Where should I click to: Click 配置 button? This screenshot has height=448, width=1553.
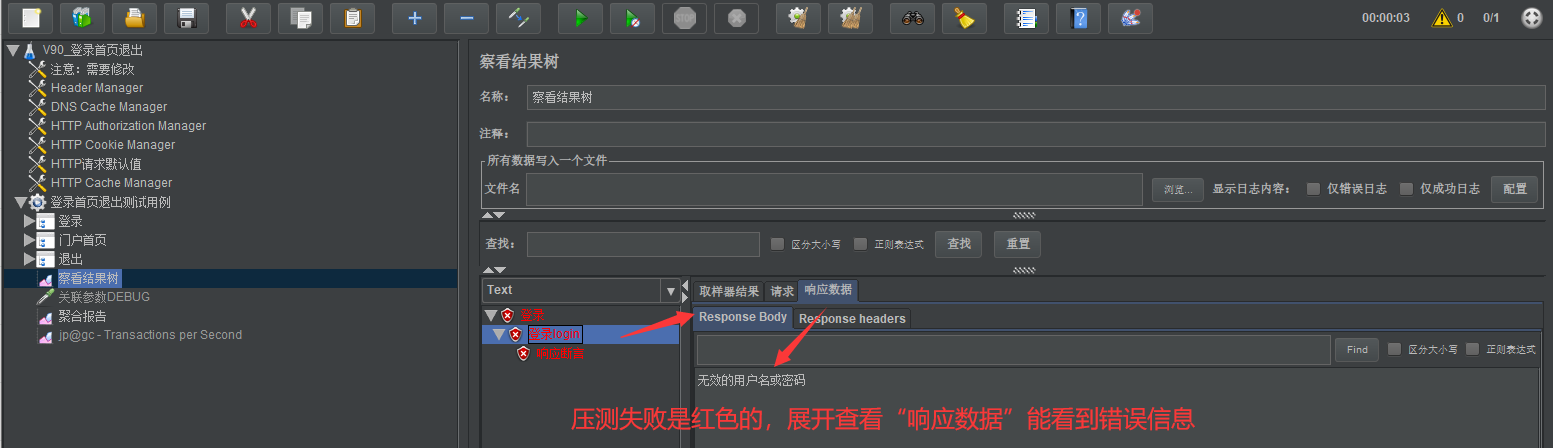pos(1514,189)
